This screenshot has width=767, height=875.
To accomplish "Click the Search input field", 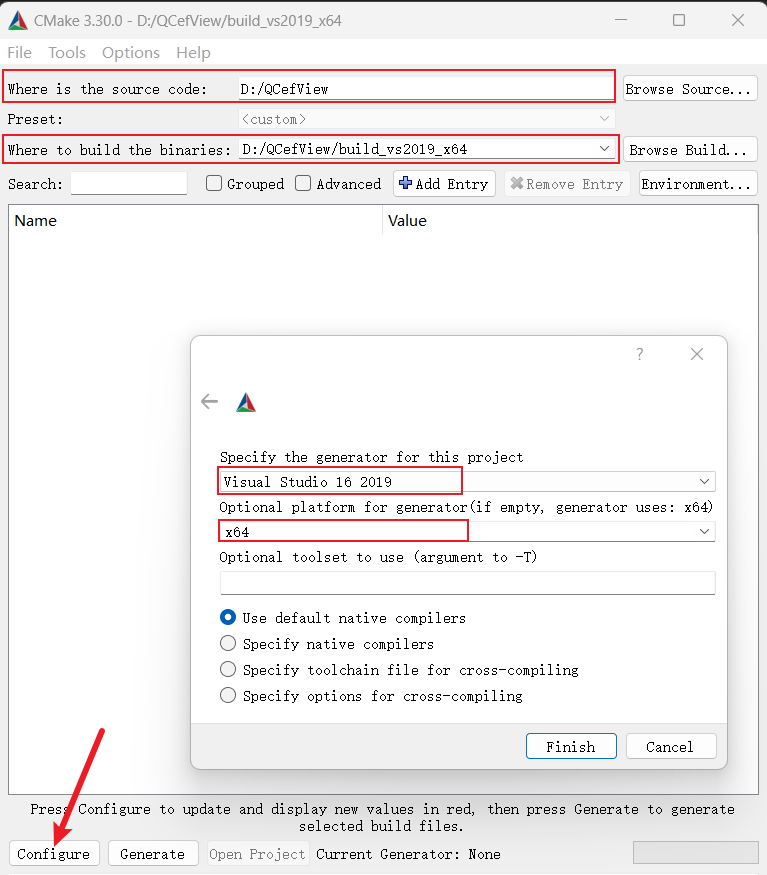I will tap(129, 183).
